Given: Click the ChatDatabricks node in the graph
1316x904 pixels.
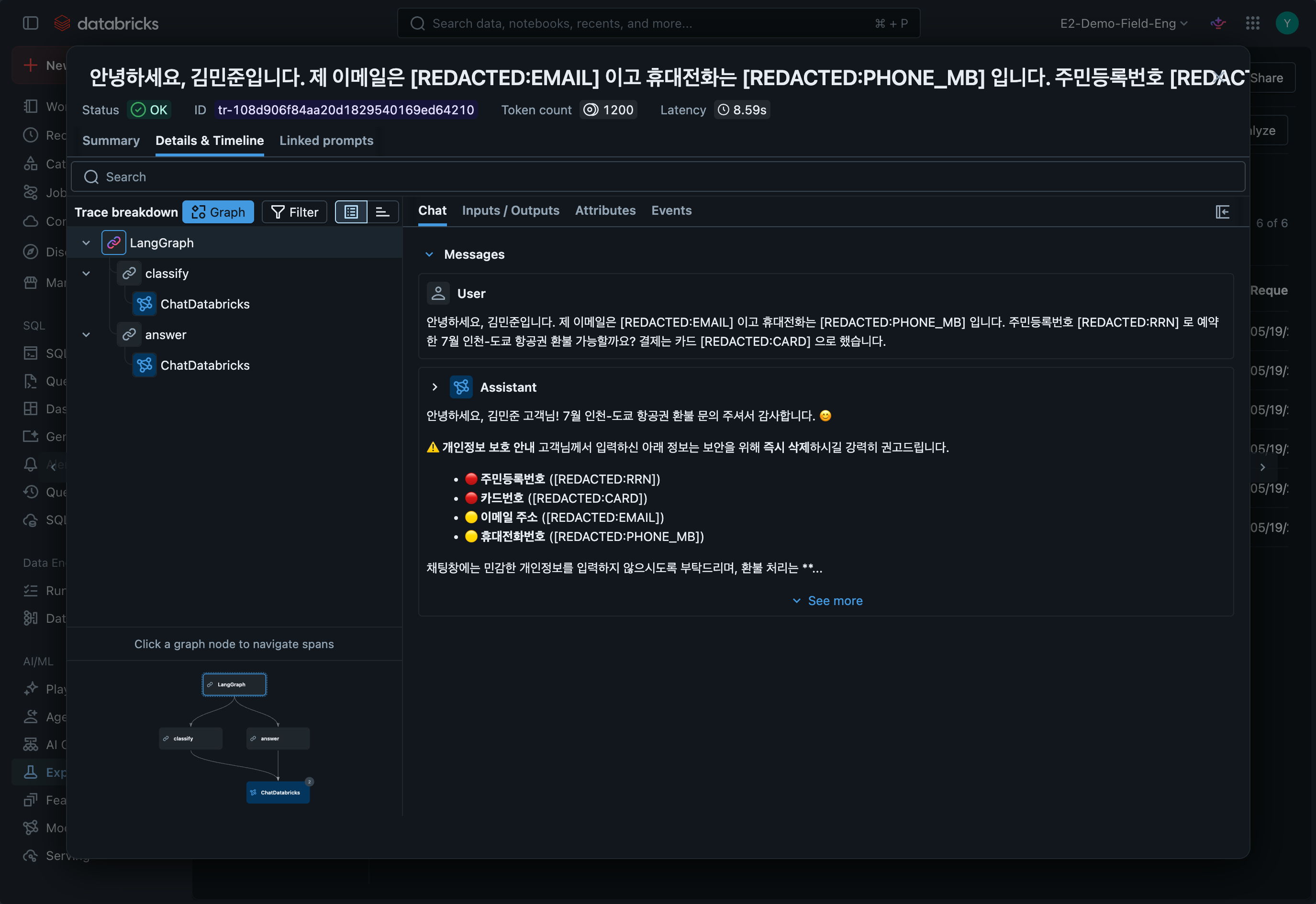Looking at the screenshot, I should 278,793.
